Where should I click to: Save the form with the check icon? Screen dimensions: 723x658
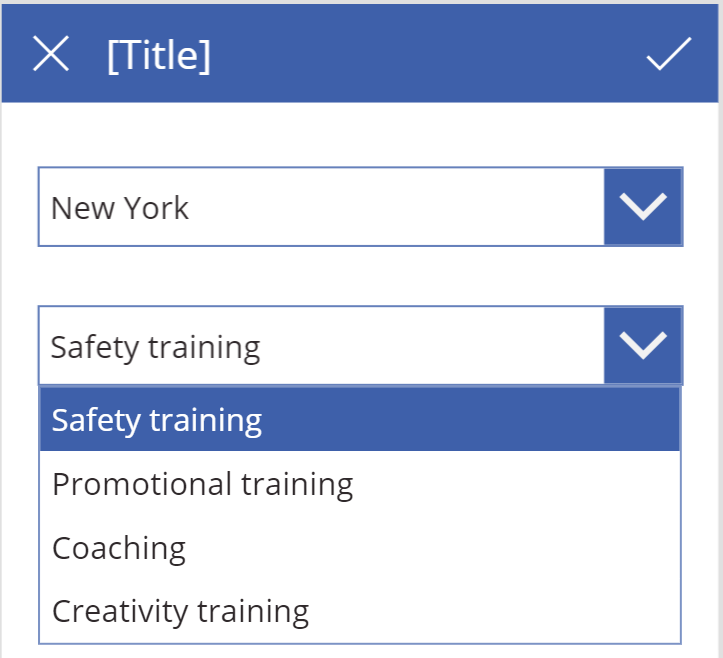tap(669, 53)
